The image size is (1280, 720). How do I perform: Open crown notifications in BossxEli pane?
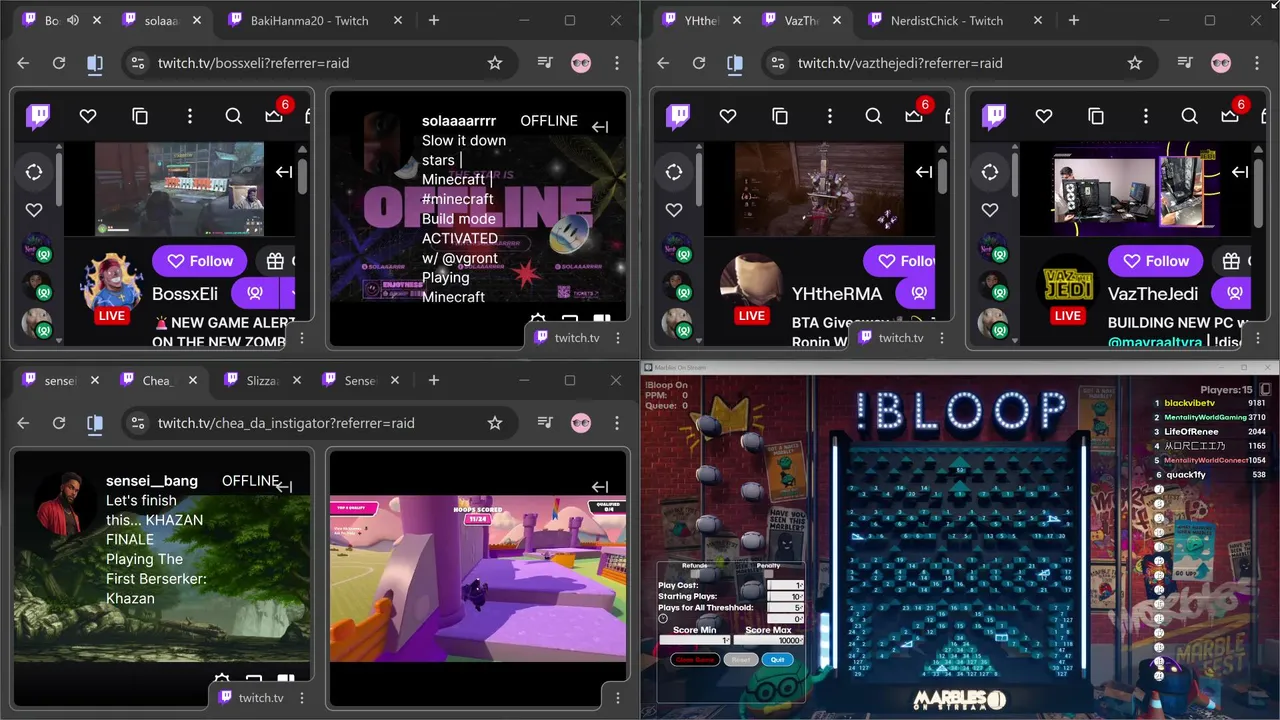tap(274, 116)
